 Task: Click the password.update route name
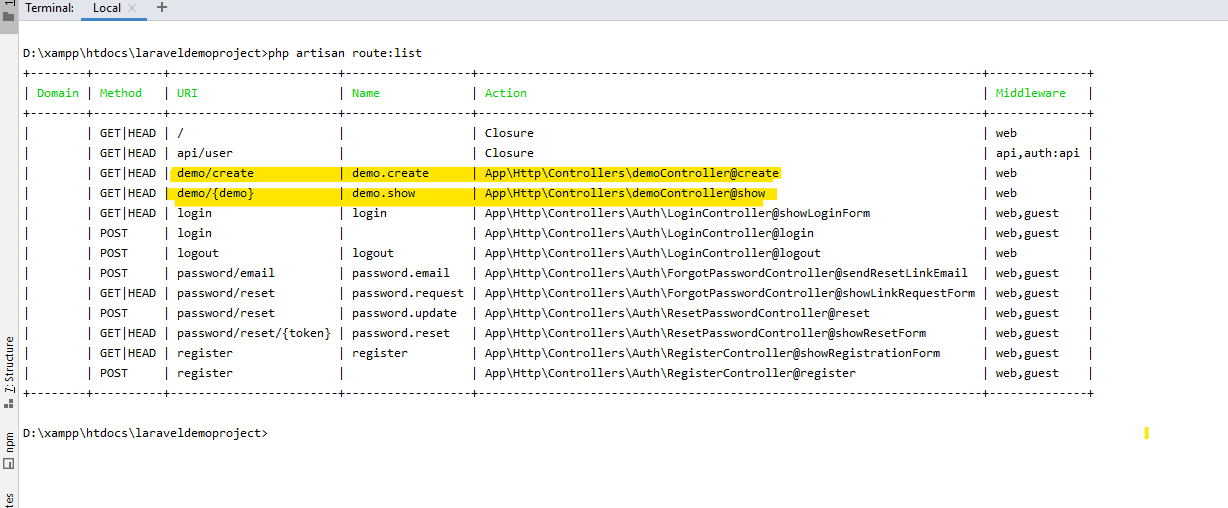point(404,313)
